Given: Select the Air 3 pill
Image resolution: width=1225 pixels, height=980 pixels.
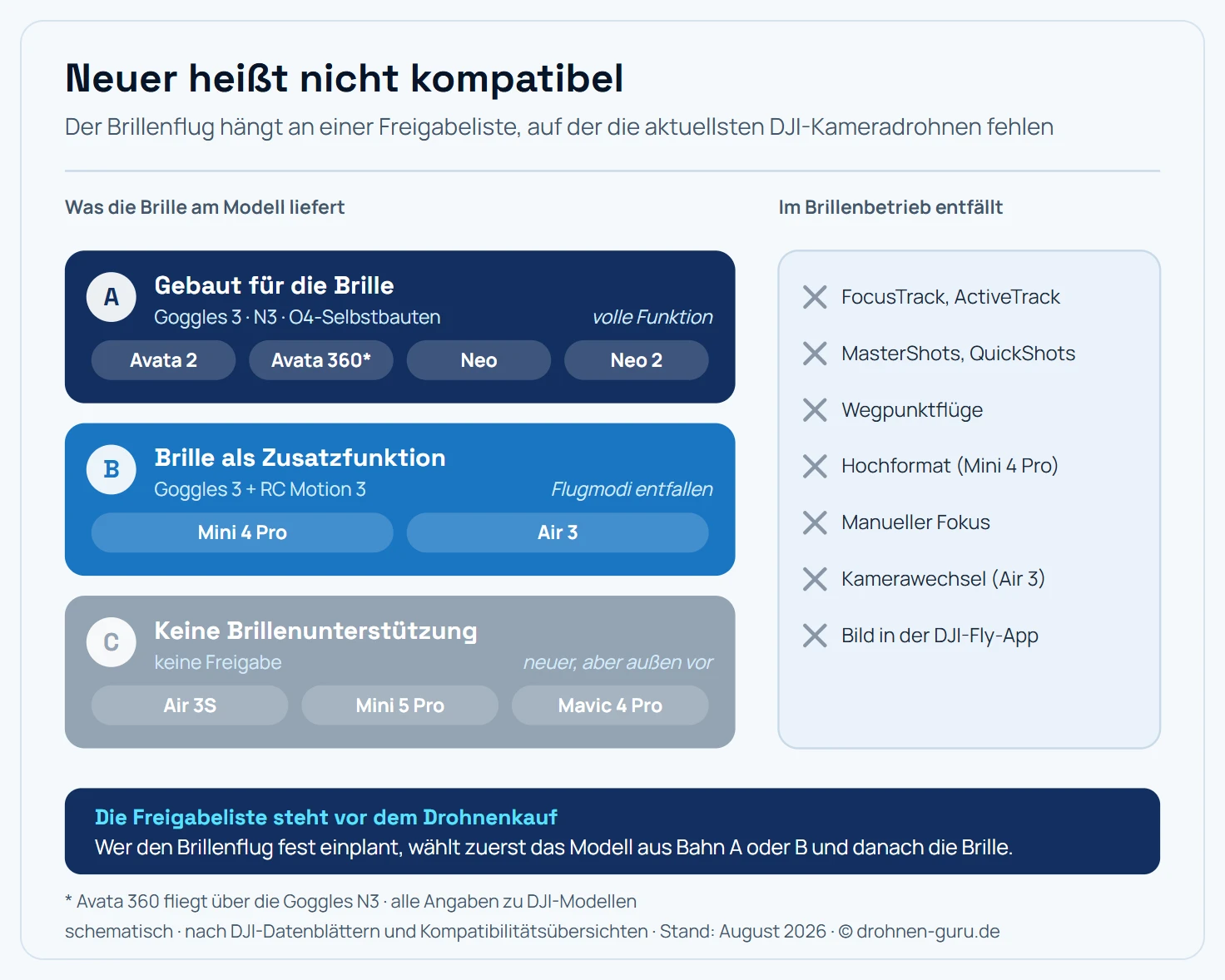Looking at the screenshot, I should coord(558,532).
